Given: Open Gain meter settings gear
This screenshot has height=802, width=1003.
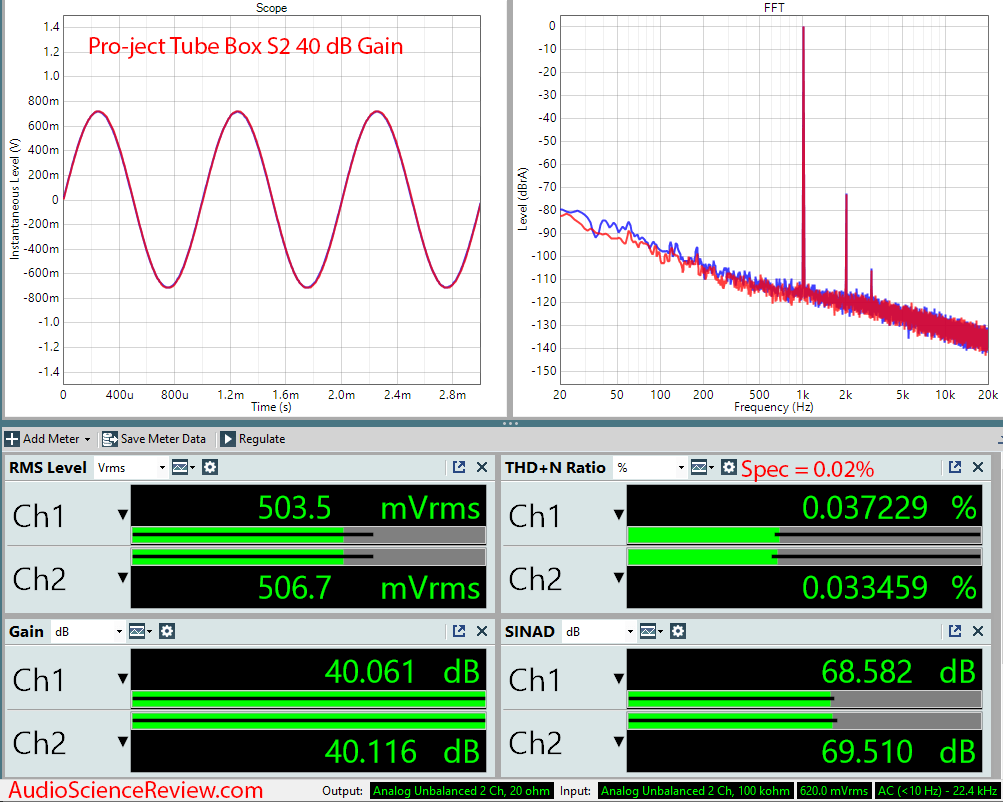Looking at the screenshot, I should [167, 631].
